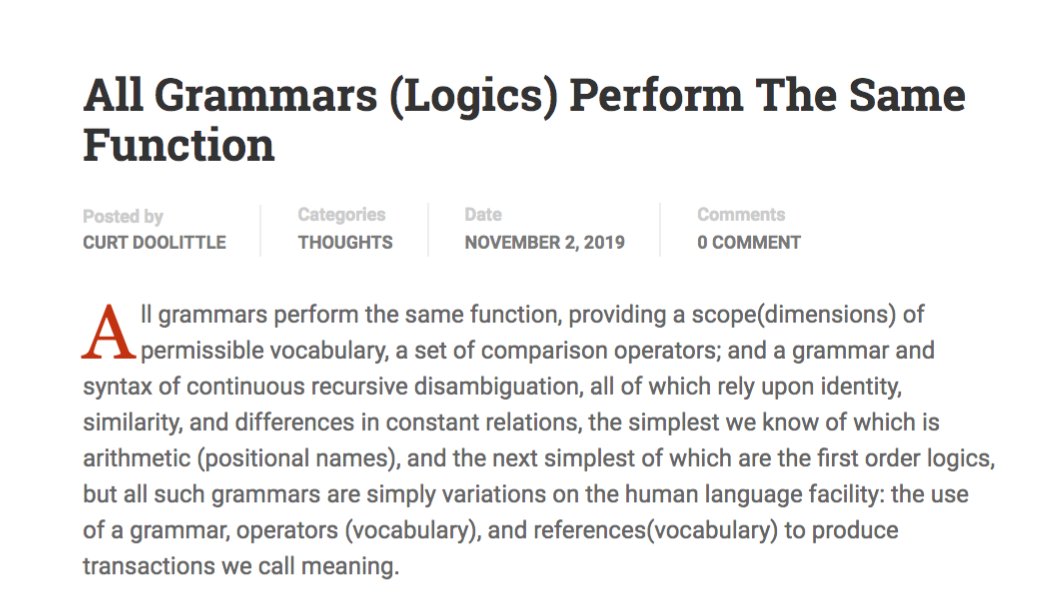Viewport: 1056px width, 614px height.
Task: Click the word 'Function' in the title
Action: tap(178, 146)
